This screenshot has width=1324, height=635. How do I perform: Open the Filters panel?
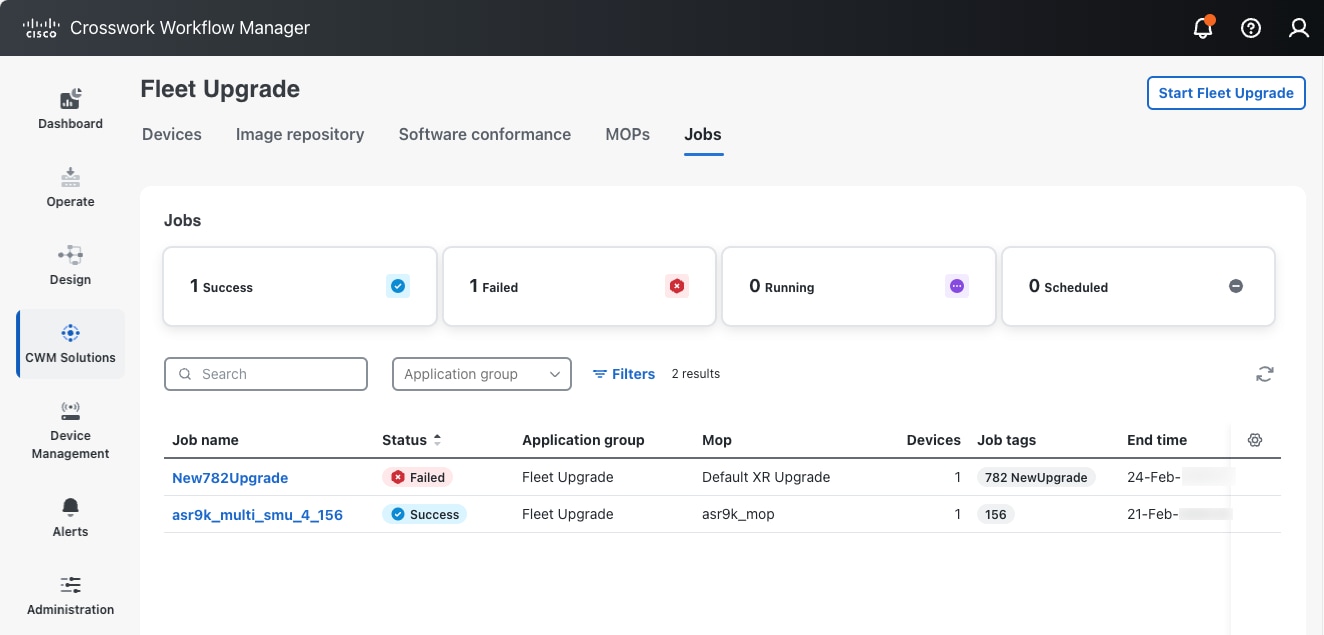[624, 374]
